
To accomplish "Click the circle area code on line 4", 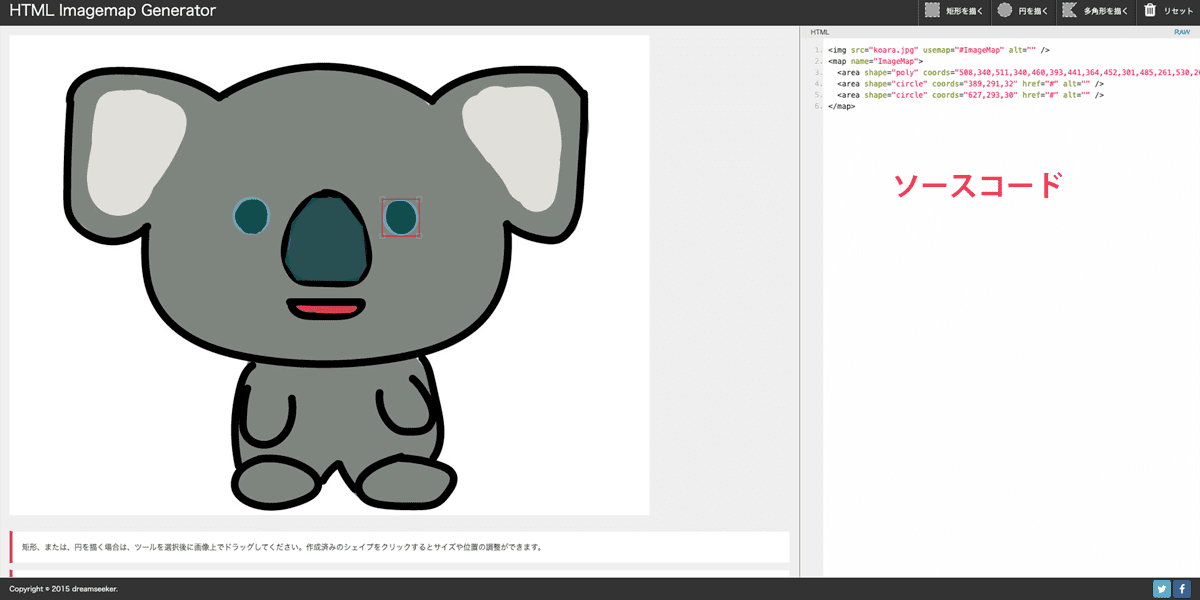I will [970, 84].
